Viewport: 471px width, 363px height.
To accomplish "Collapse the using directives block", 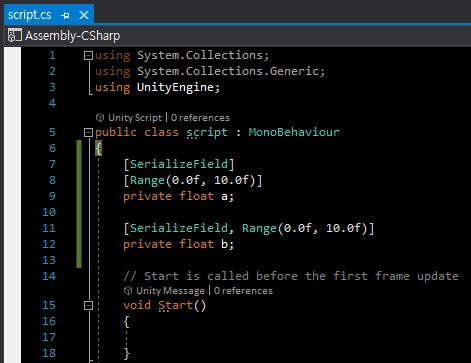I will [x=88, y=56].
